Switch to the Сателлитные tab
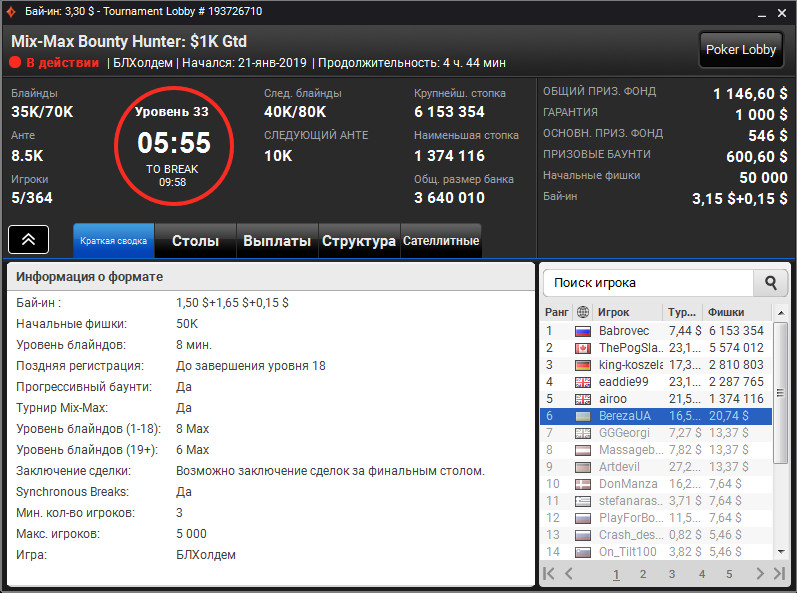Viewport: 797px width, 593px height. pos(441,241)
